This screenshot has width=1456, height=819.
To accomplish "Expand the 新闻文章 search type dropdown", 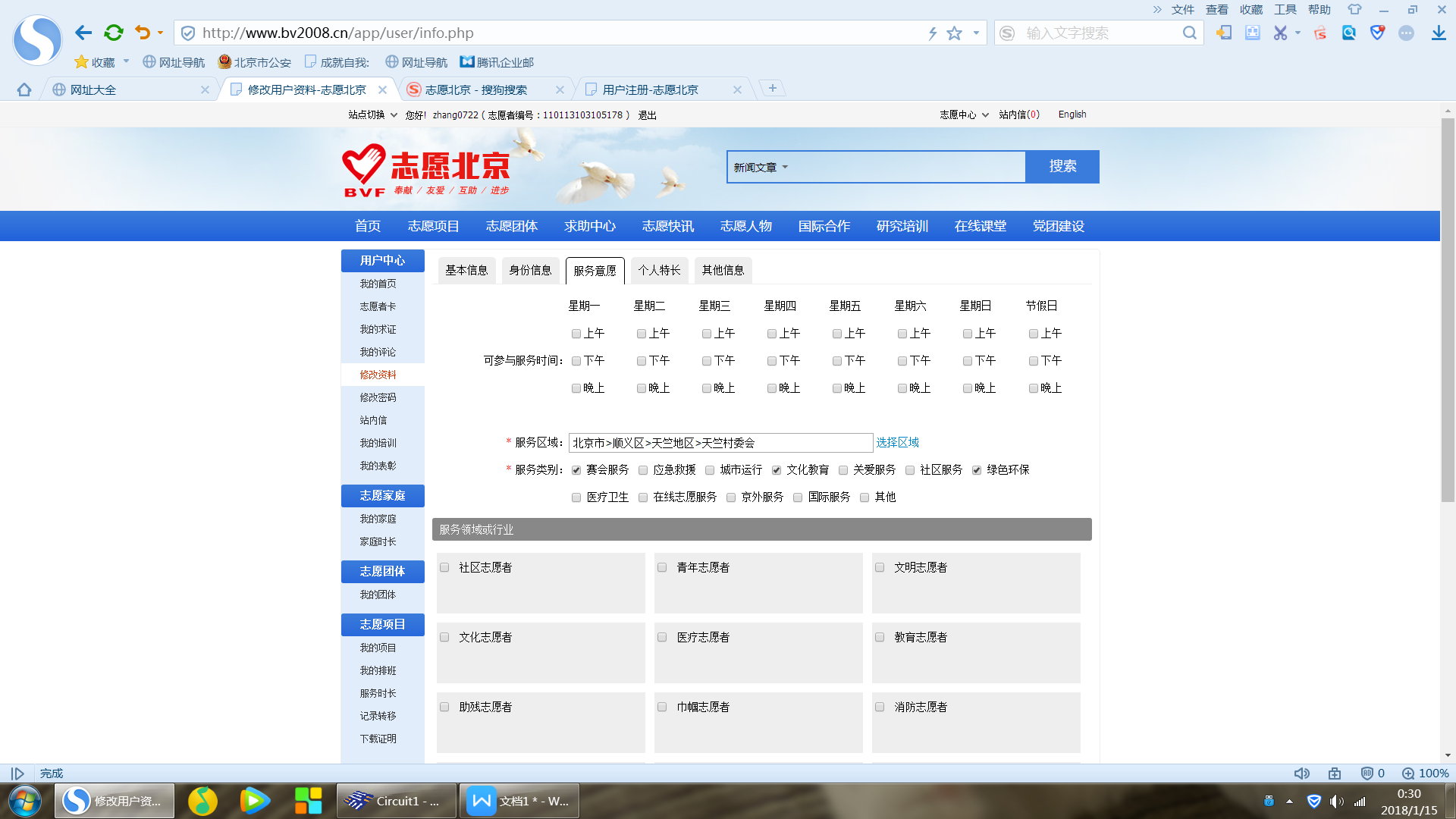I will point(761,167).
